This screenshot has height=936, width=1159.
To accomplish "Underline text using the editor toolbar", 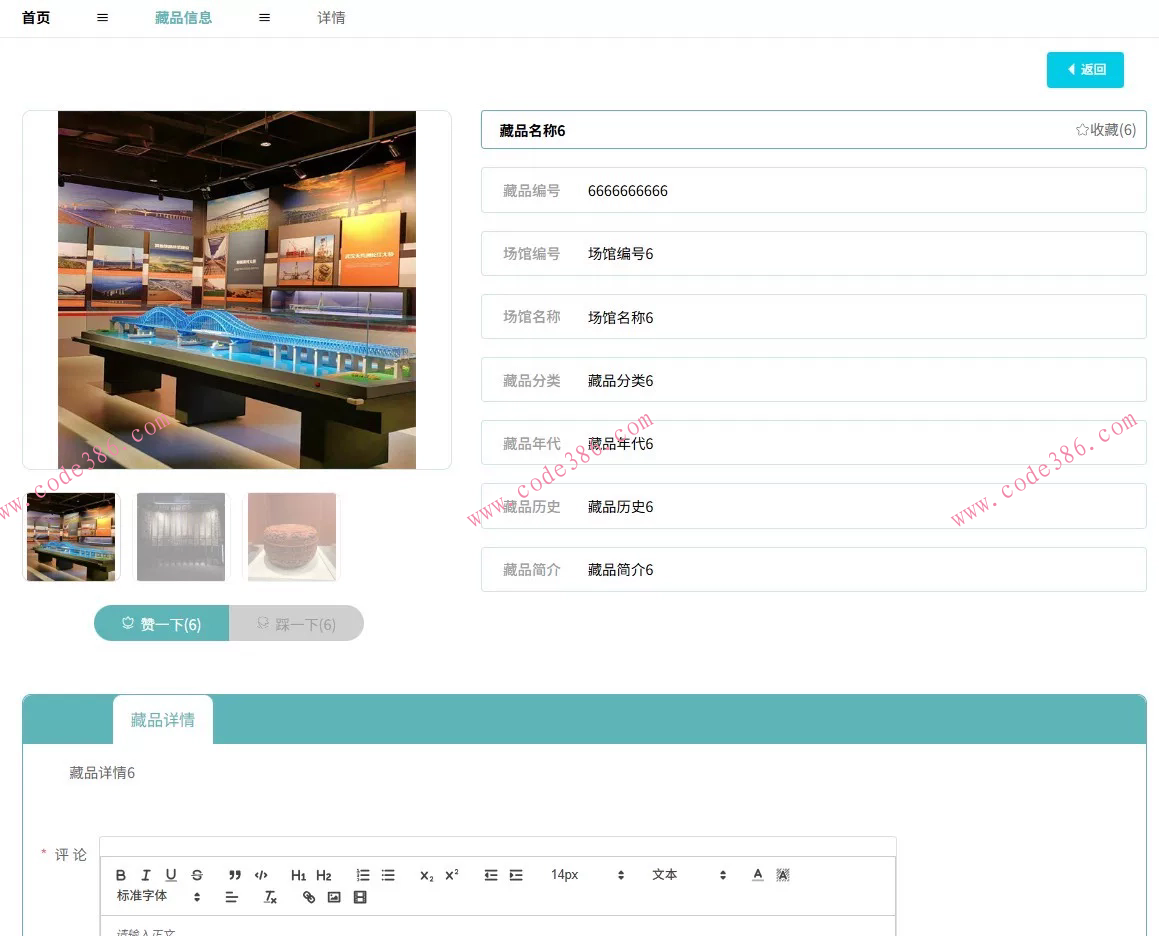I will coord(170,875).
